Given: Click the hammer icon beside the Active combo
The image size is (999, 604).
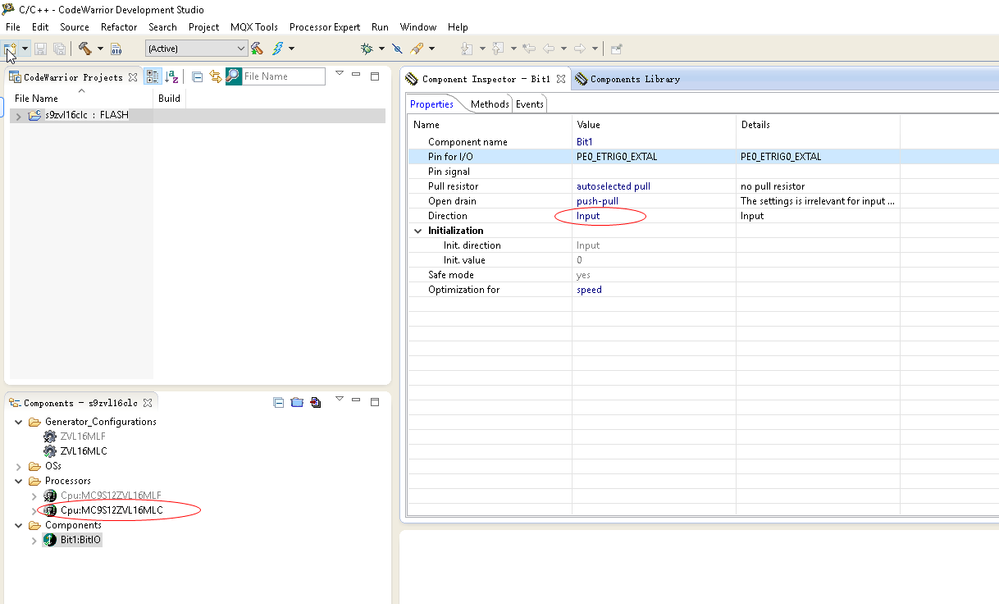Looking at the screenshot, I should [257, 48].
